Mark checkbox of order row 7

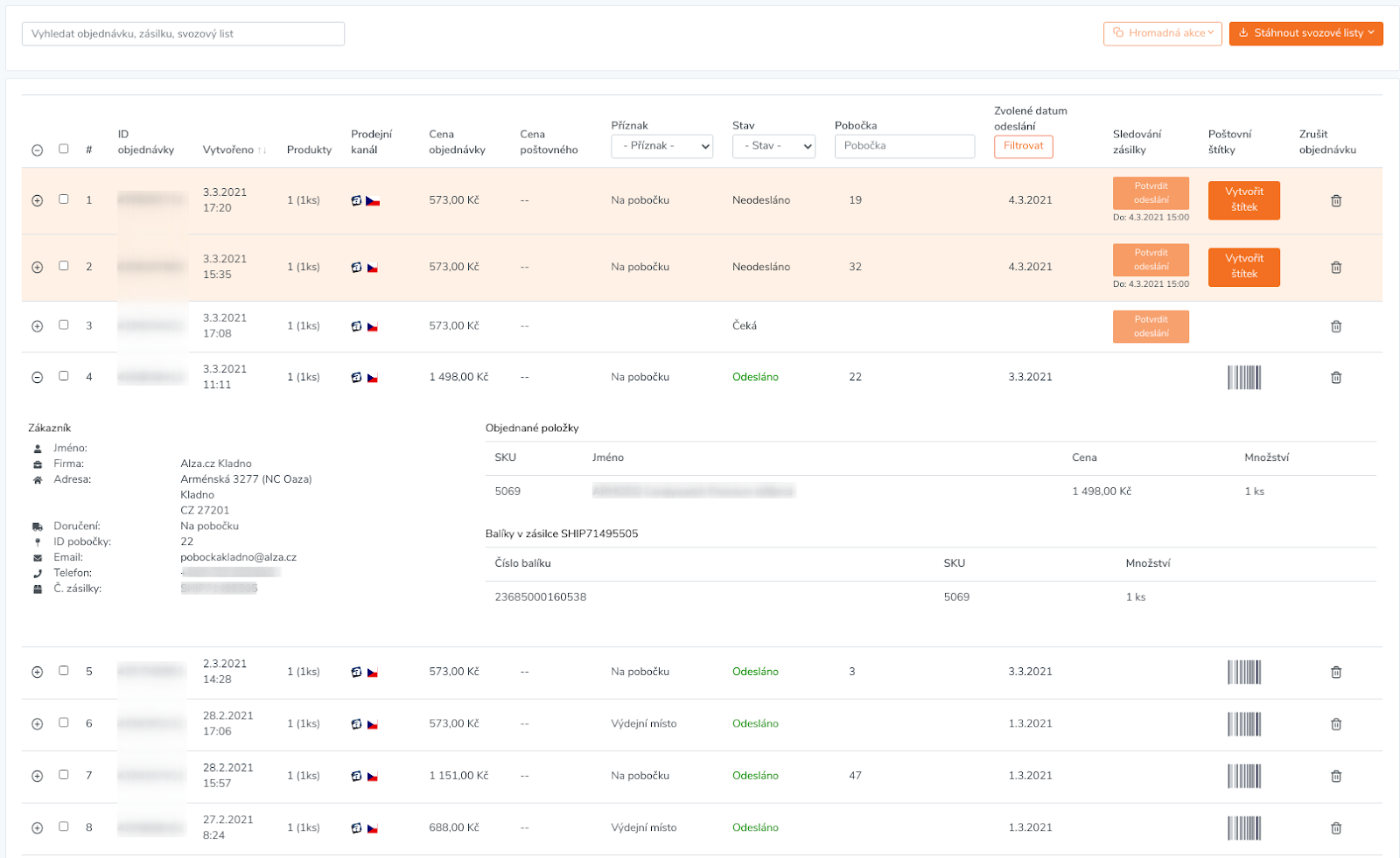pos(64,774)
